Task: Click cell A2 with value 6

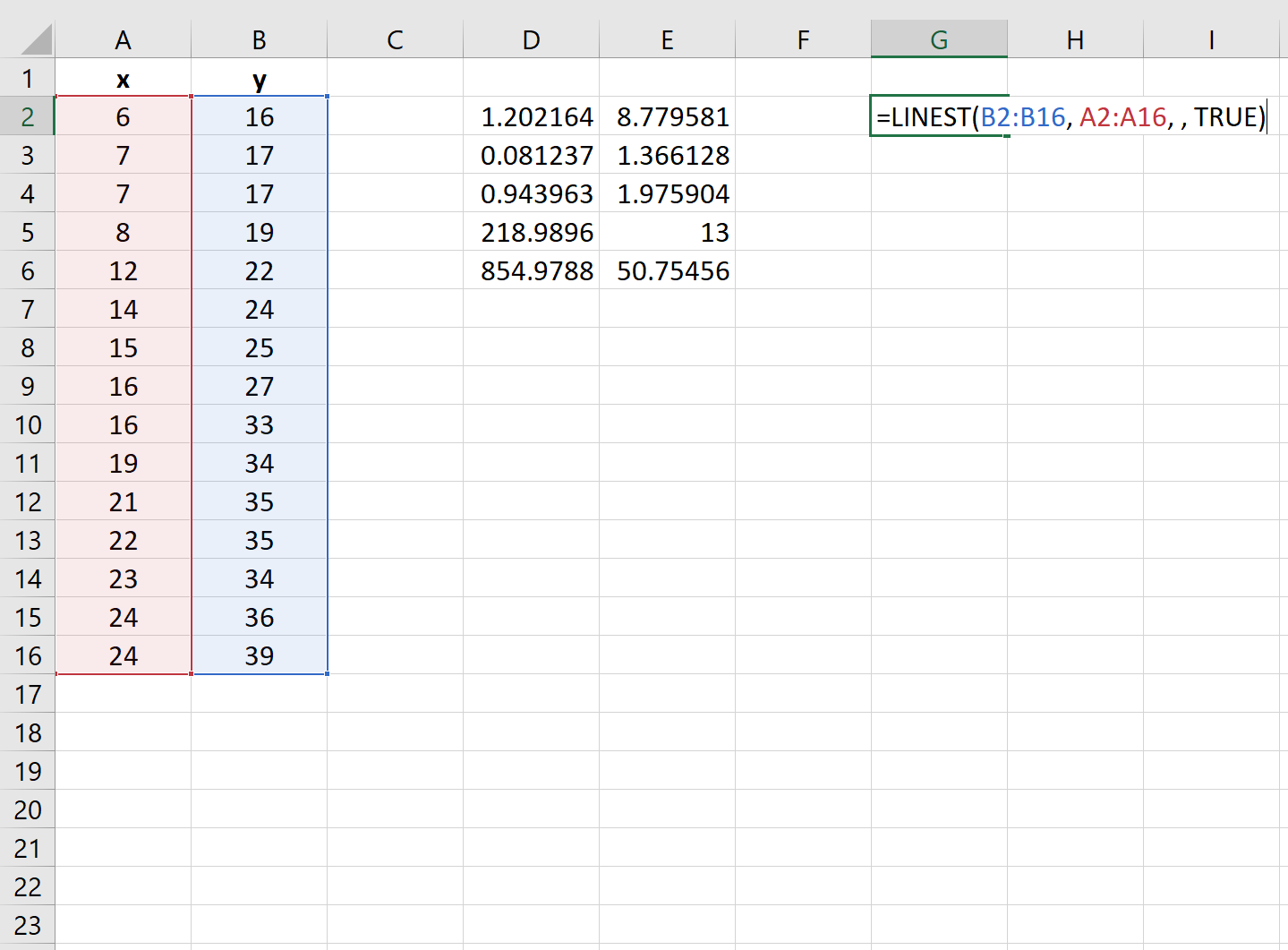Action: [x=124, y=116]
